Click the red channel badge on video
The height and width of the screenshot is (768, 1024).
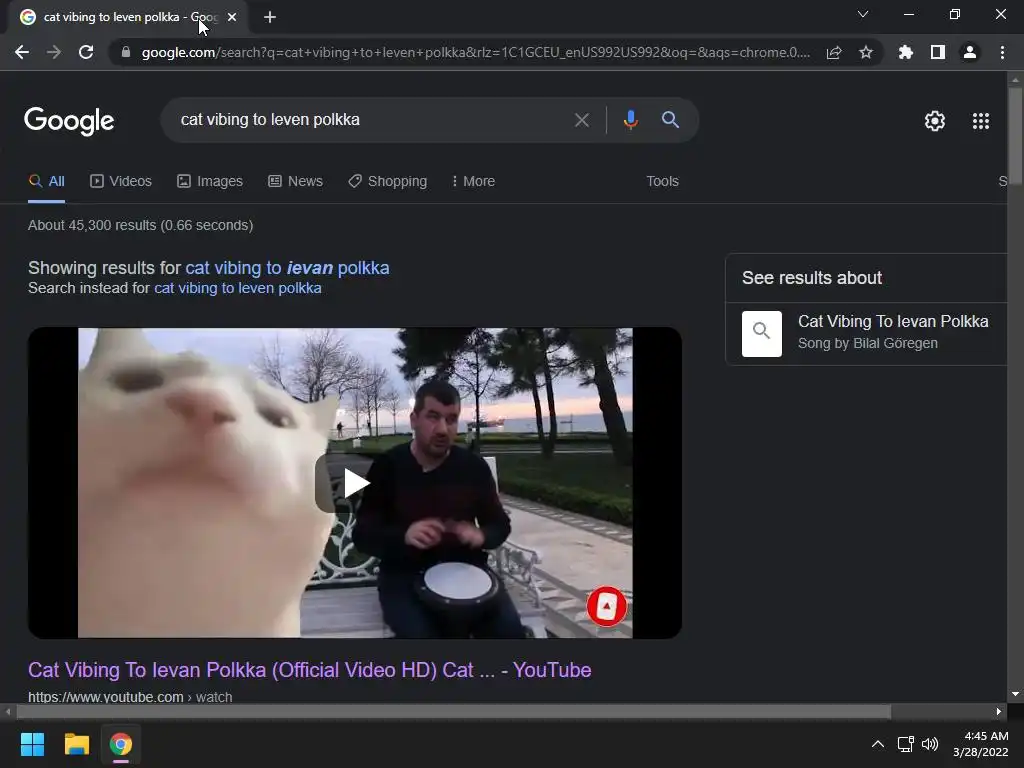(607, 607)
